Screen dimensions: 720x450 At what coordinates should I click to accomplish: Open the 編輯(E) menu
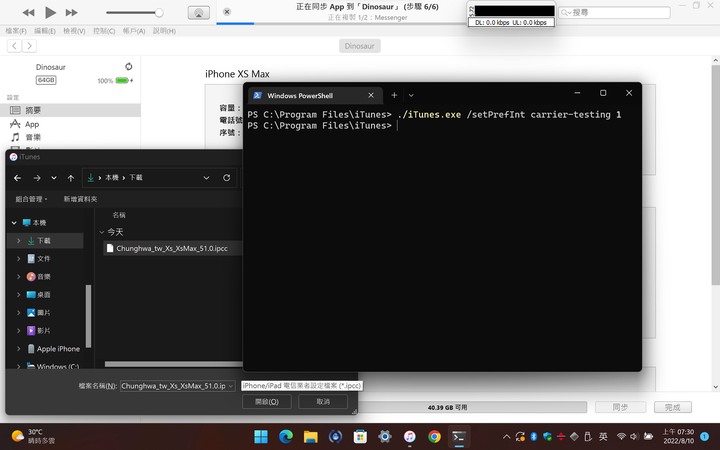pyautogui.click(x=45, y=31)
